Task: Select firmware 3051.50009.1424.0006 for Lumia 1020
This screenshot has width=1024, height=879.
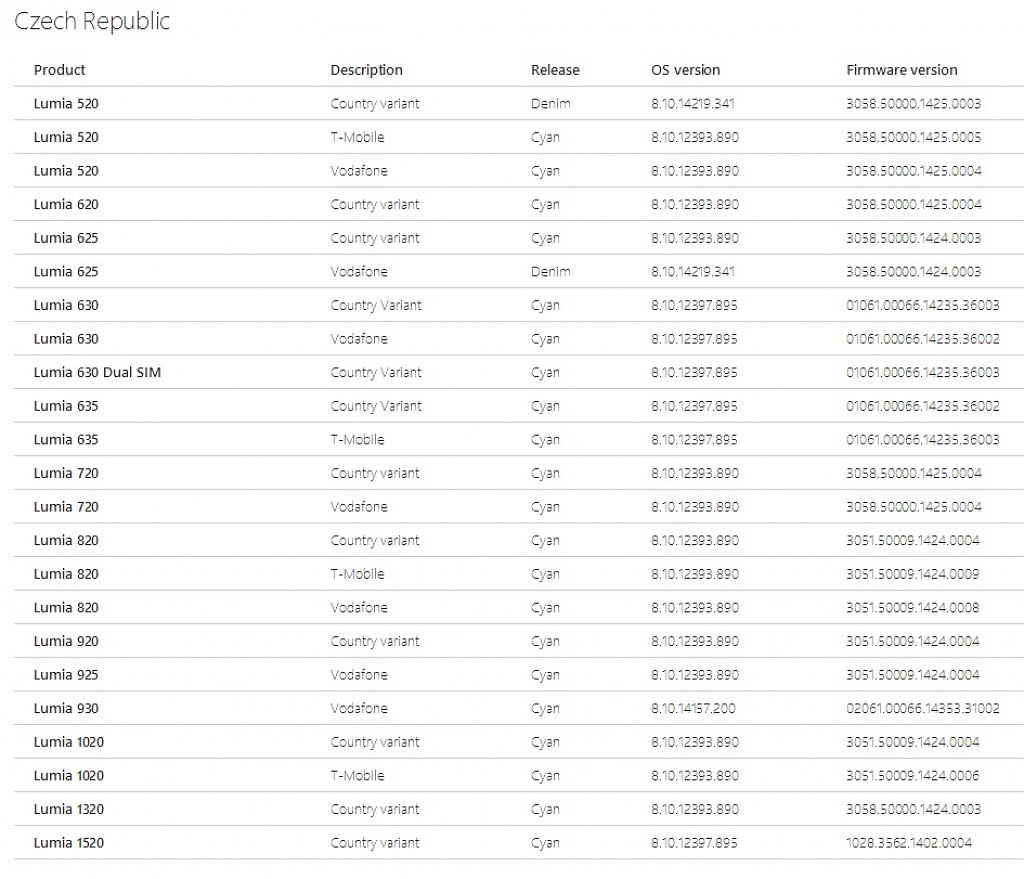Action: [912, 775]
